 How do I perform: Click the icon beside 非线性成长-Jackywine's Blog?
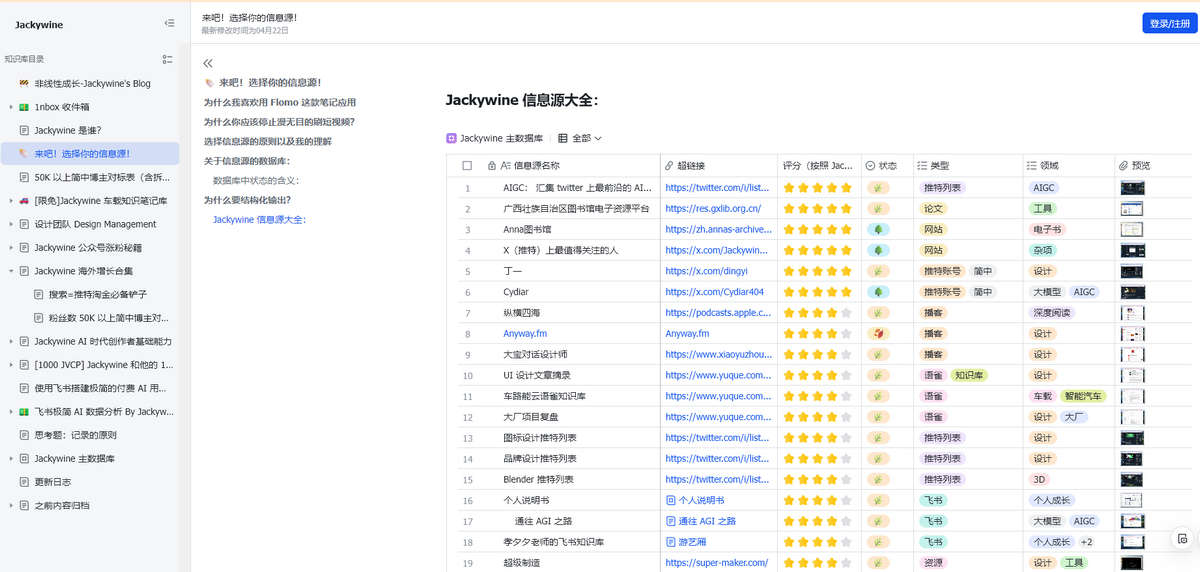[24, 83]
